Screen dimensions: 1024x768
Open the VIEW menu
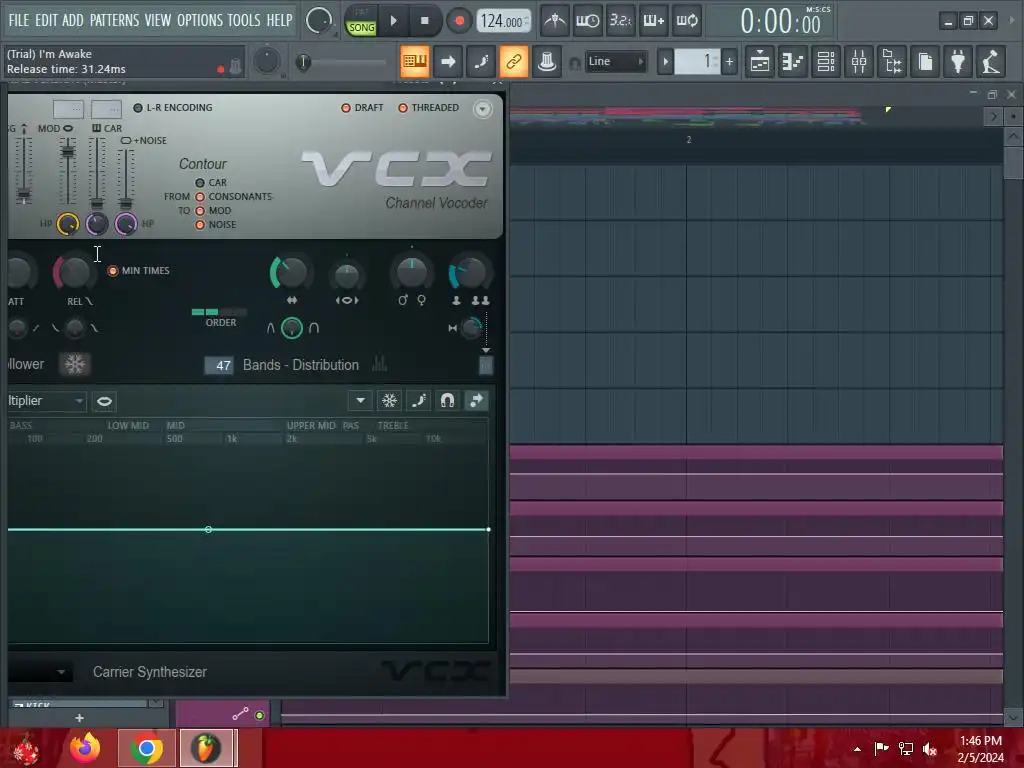click(x=157, y=20)
